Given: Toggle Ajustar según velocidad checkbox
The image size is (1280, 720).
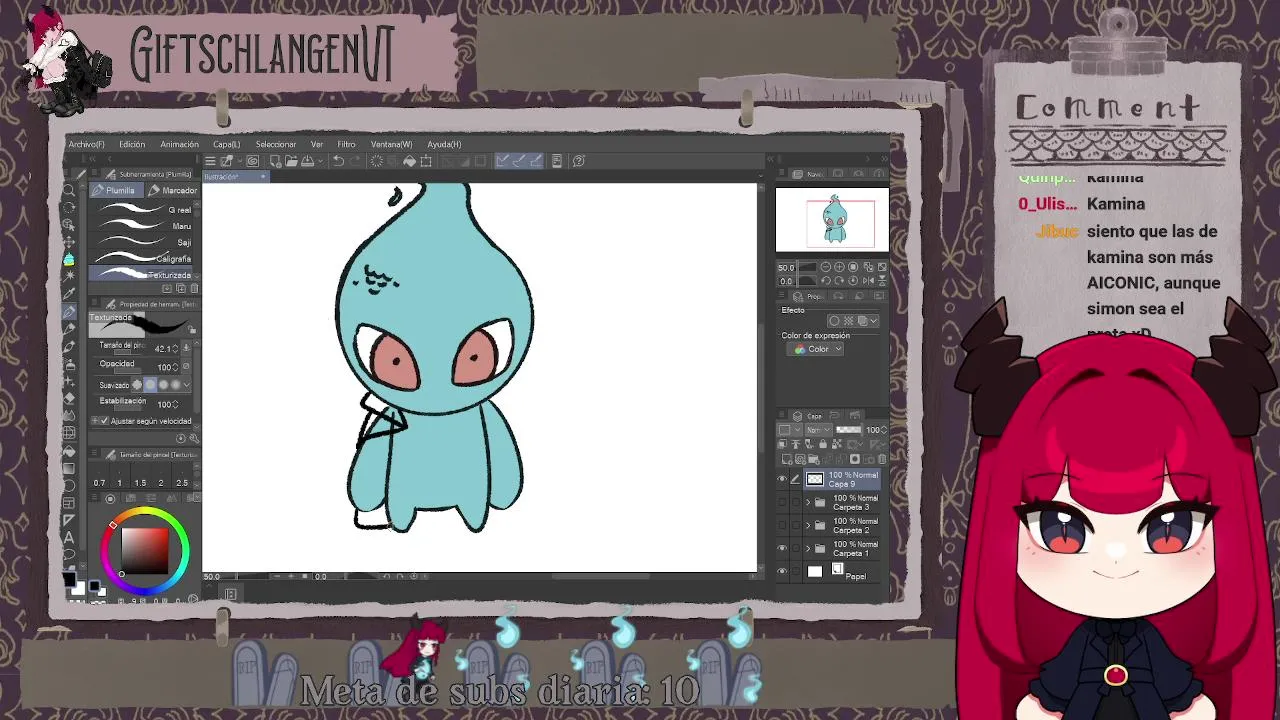Looking at the screenshot, I should pos(103,421).
